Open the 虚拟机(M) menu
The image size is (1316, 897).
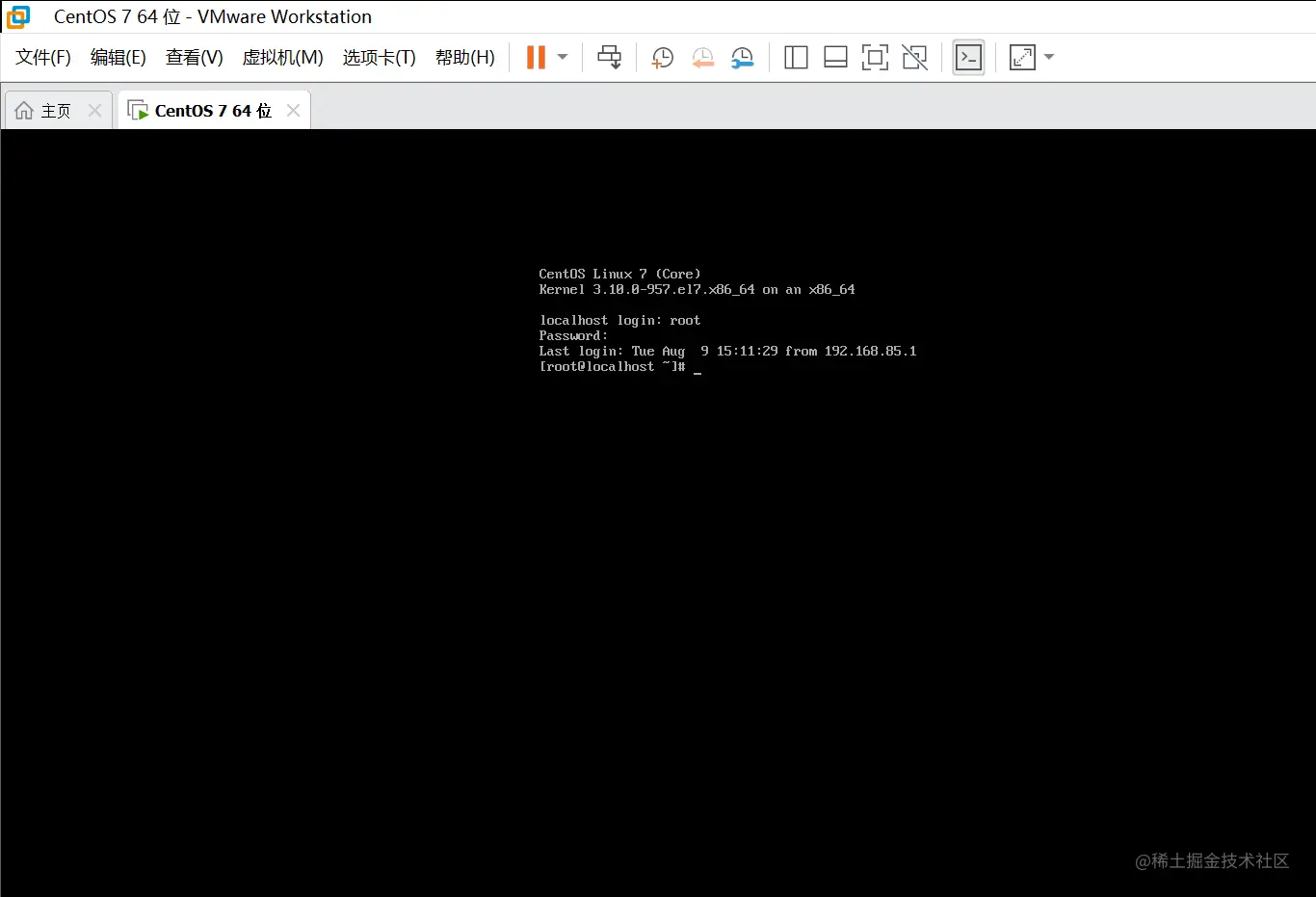click(283, 58)
